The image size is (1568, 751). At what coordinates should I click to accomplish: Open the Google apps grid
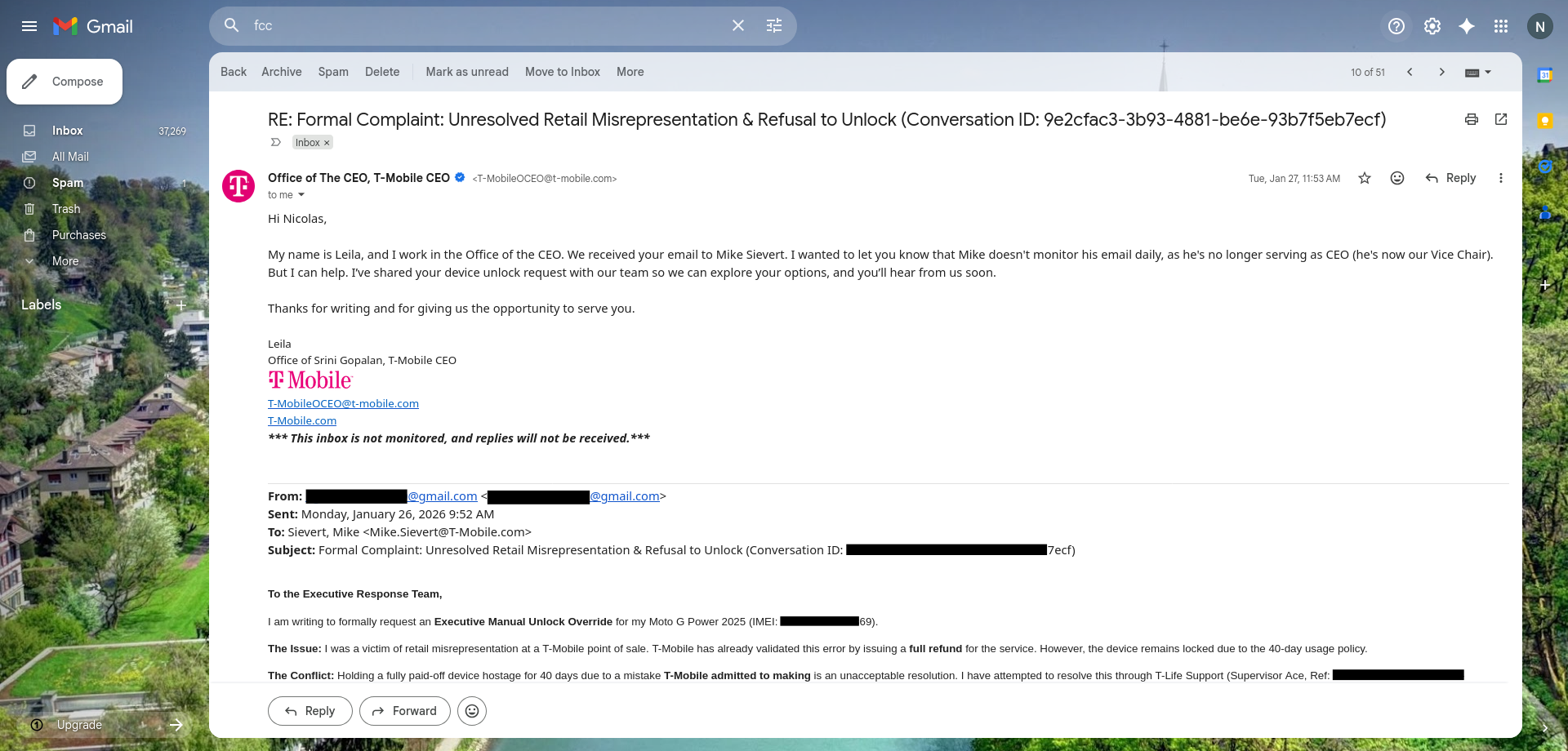click(1501, 25)
